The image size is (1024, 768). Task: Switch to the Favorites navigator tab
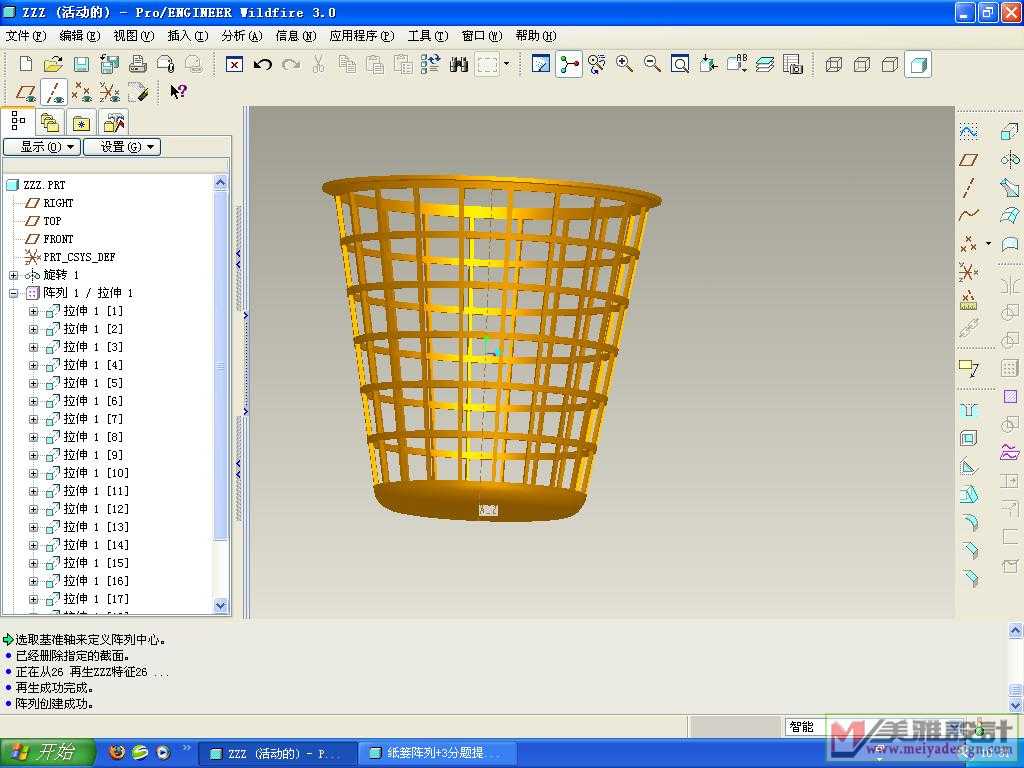point(82,122)
